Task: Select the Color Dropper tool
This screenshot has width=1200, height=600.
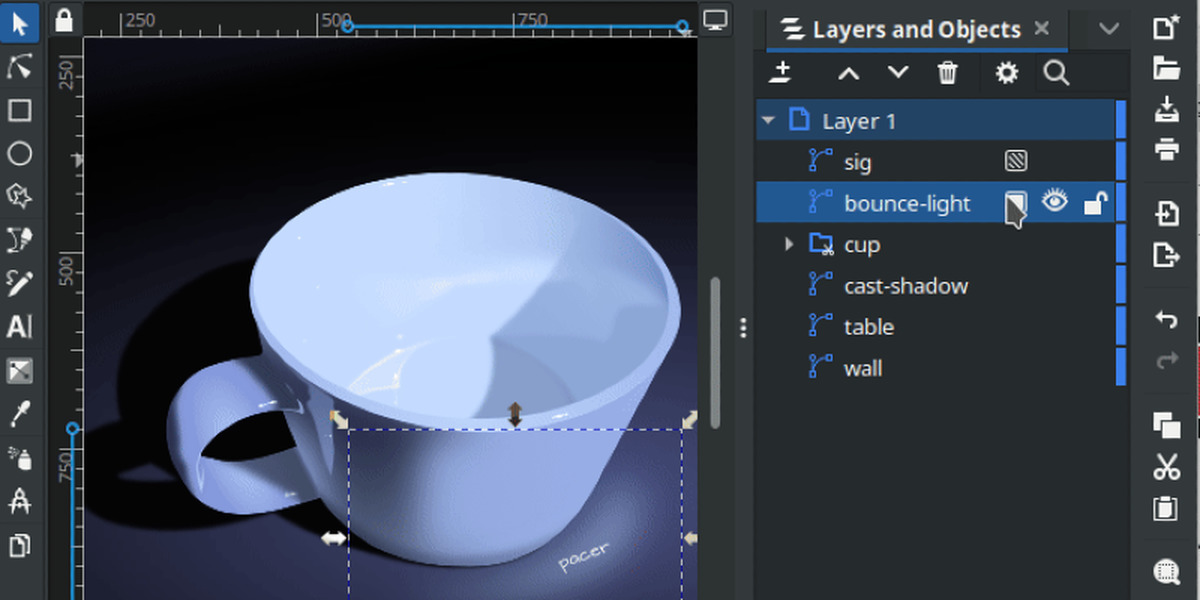Action: click(x=19, y=414)
